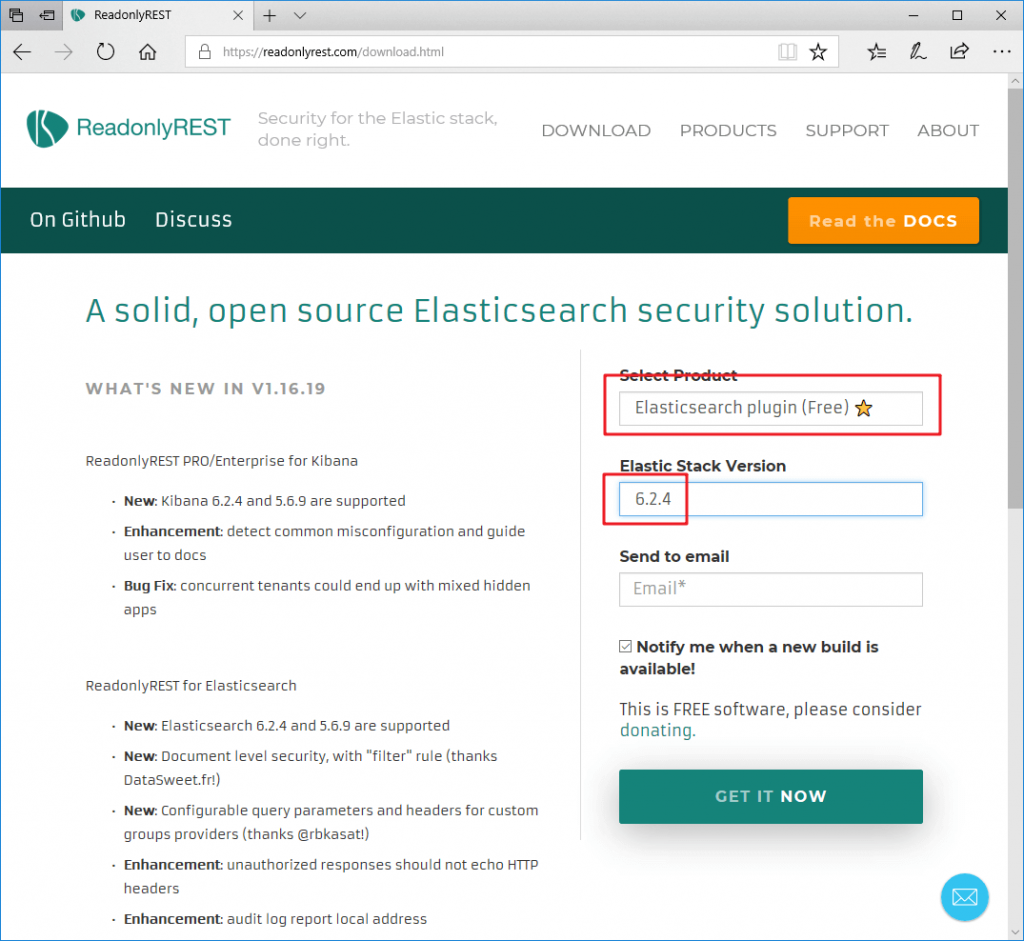
Task: Open the browser settings ellipsis menu
Action: click(x=1001, y=52)
